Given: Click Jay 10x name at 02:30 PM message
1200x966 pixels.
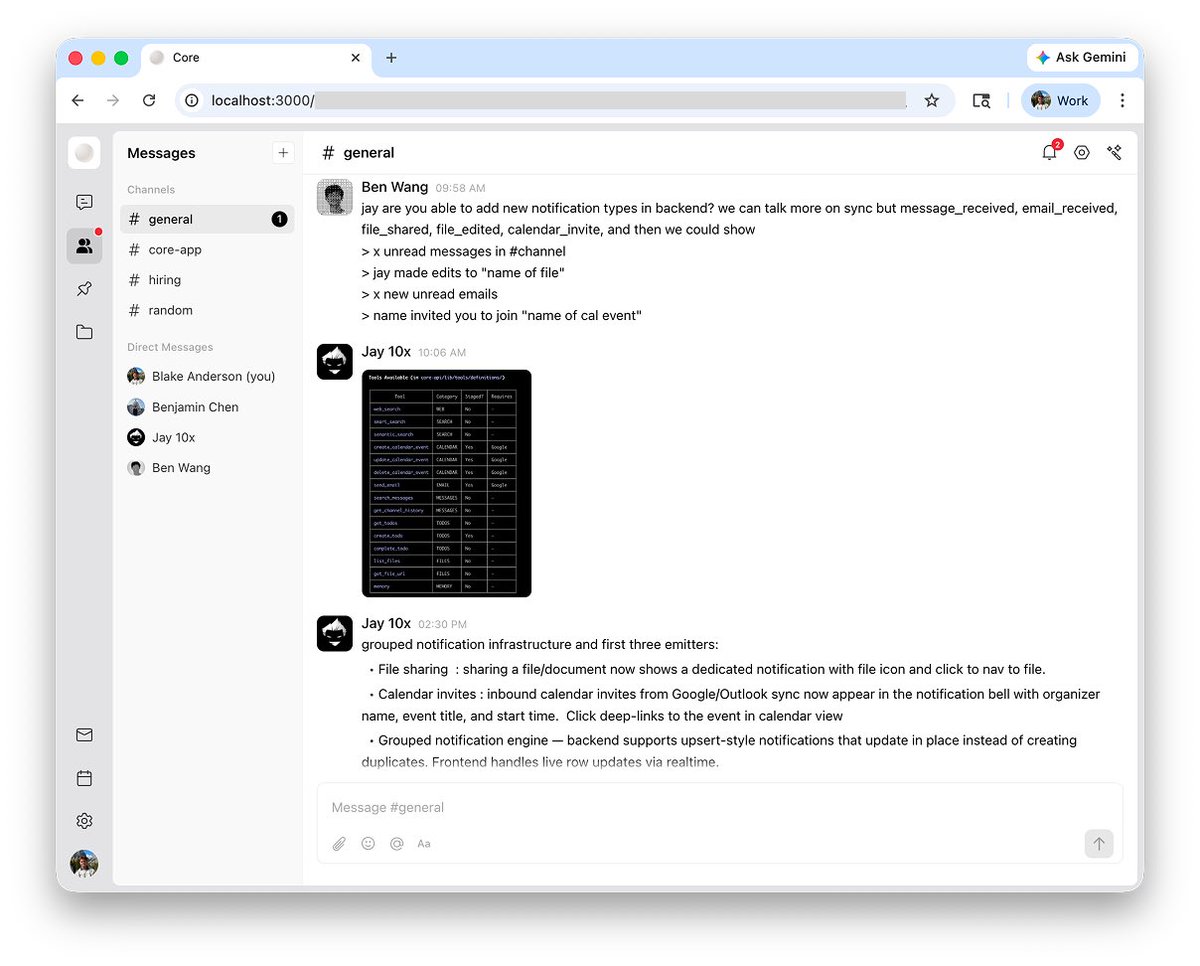Looking at the screenshot, I should coord(386,623).
